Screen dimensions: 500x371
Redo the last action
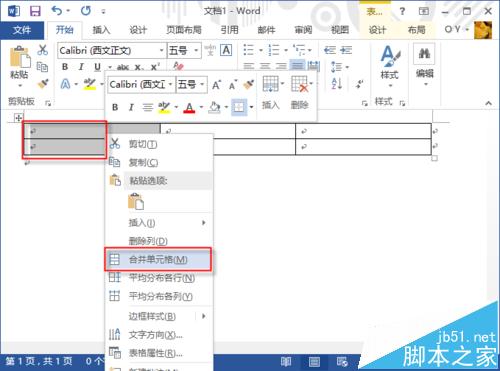[86, 11]
